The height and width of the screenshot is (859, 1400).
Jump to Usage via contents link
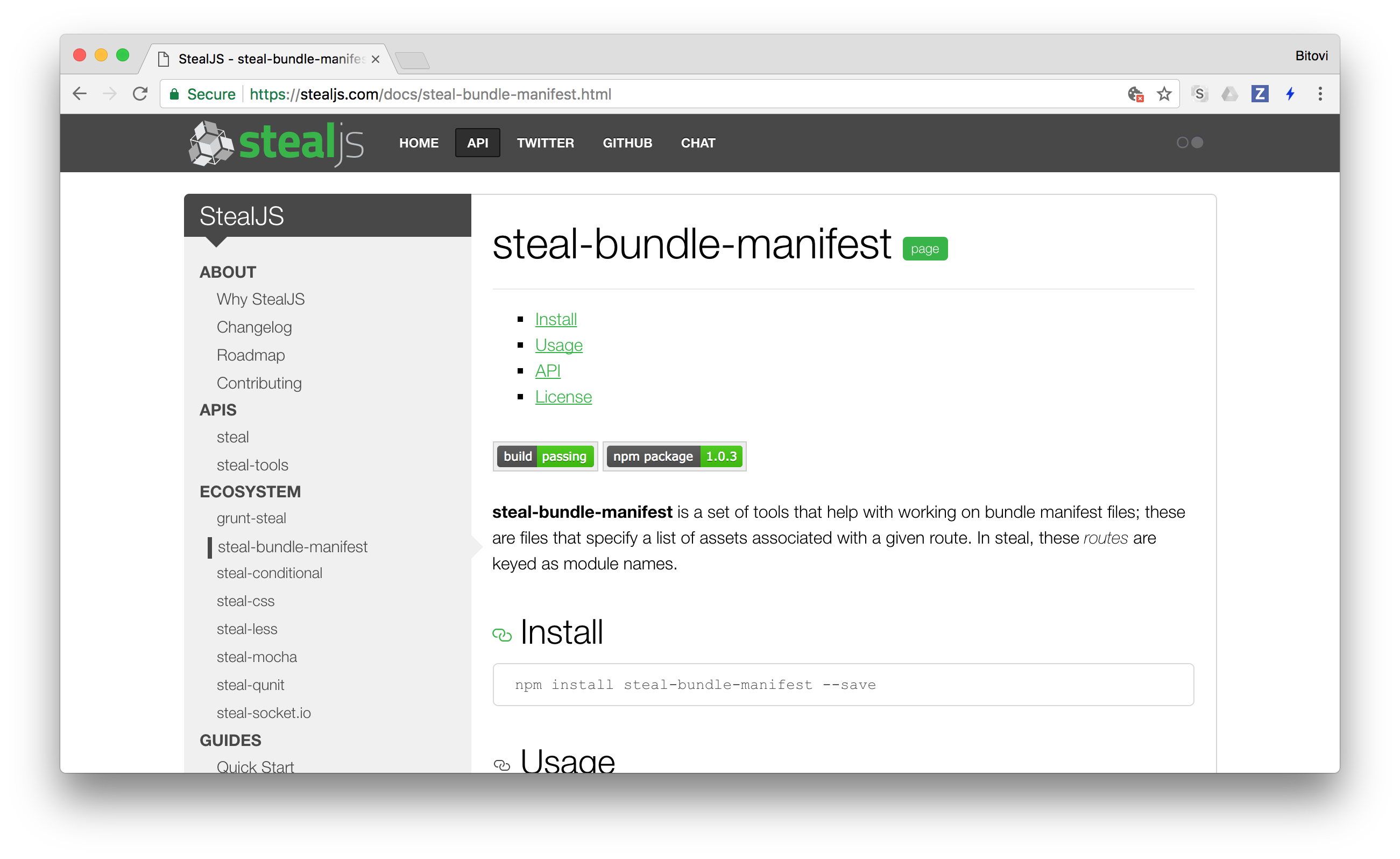[558, 346]
